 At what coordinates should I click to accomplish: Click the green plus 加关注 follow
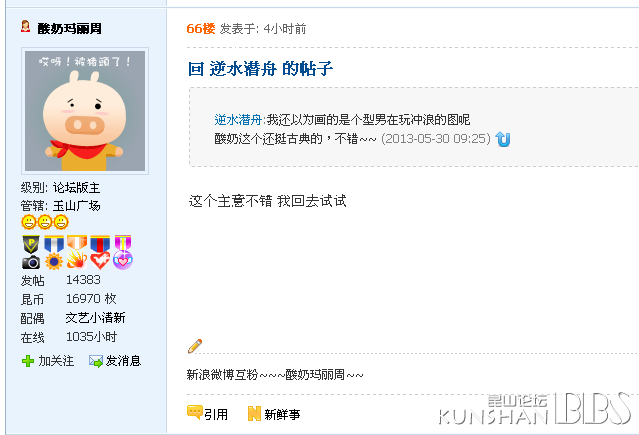(48, 361)
